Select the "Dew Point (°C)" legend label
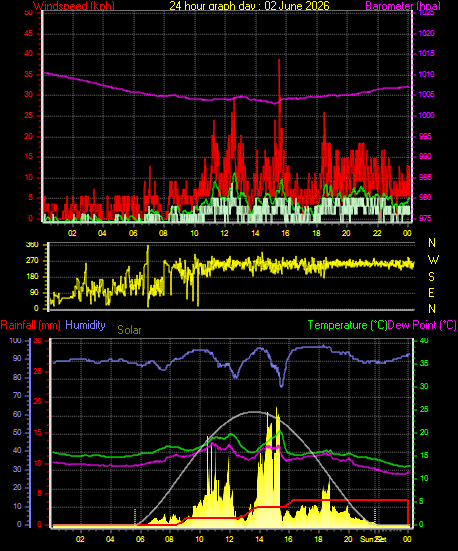Viewport: 458px width, 551px height. [x=422, y=325]
